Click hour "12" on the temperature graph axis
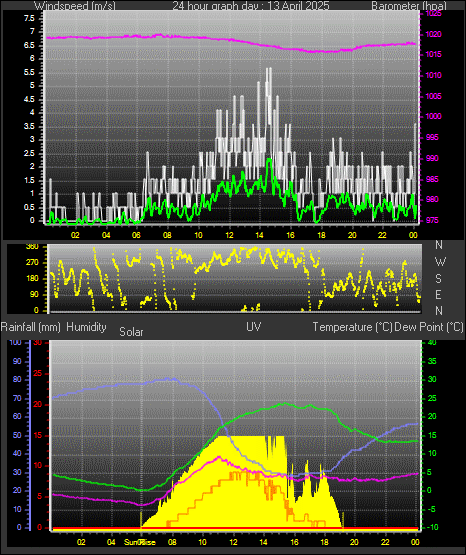466x555 pixels. point(234,542)
